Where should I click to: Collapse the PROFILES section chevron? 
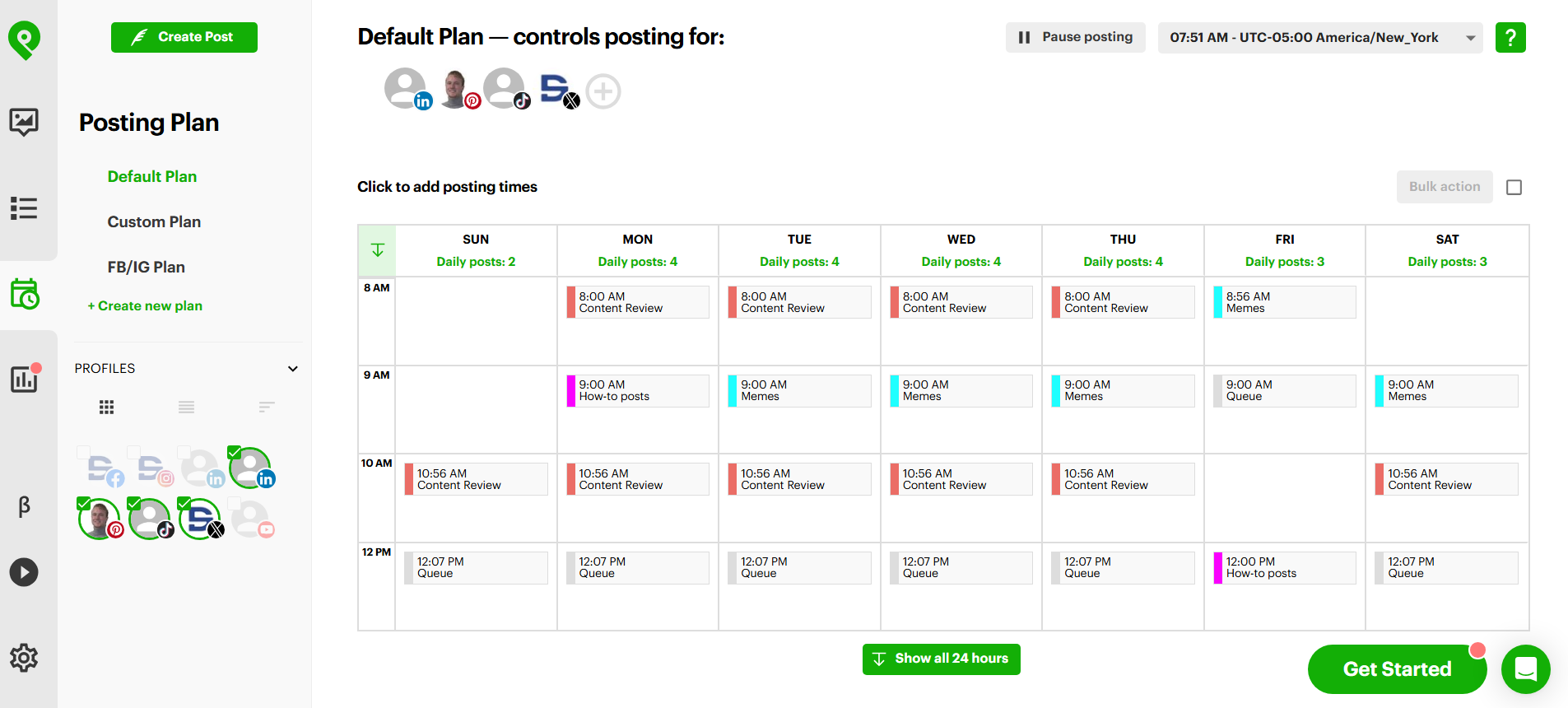292,369
